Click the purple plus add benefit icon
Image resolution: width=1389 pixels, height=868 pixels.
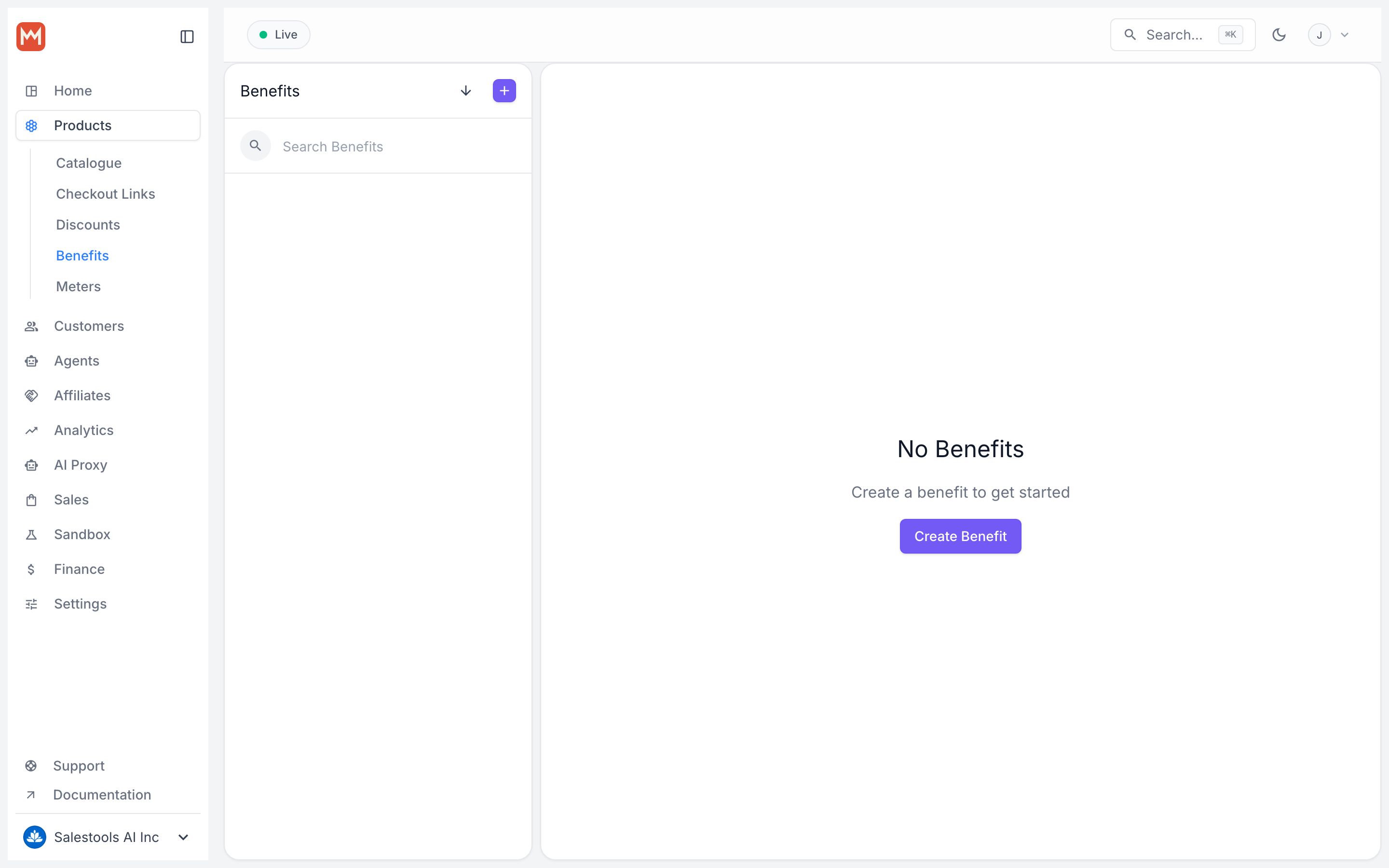tap(504, 91)
